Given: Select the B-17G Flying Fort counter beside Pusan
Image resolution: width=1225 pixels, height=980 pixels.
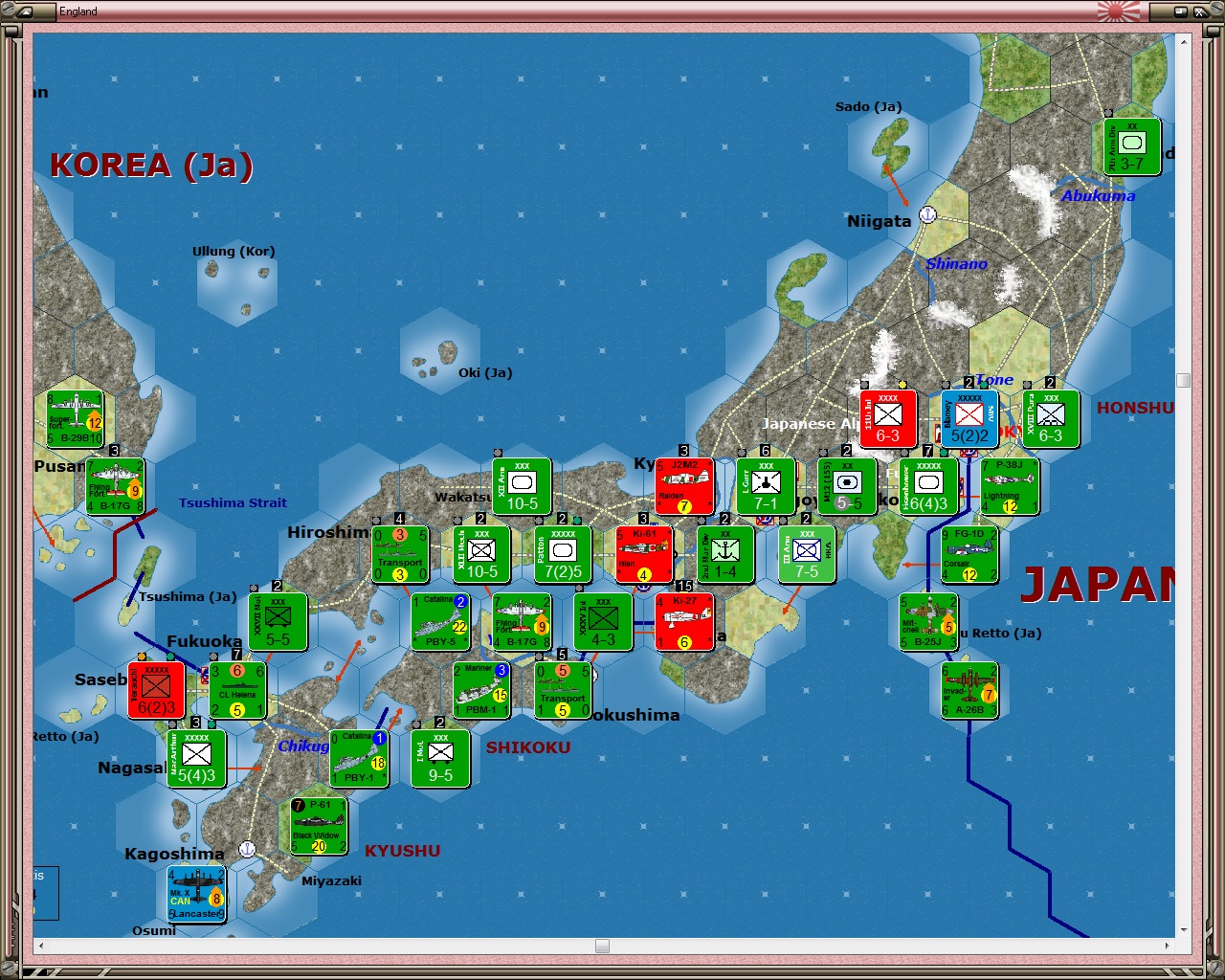Looking at the screenshot, I should tap(115, 486).
